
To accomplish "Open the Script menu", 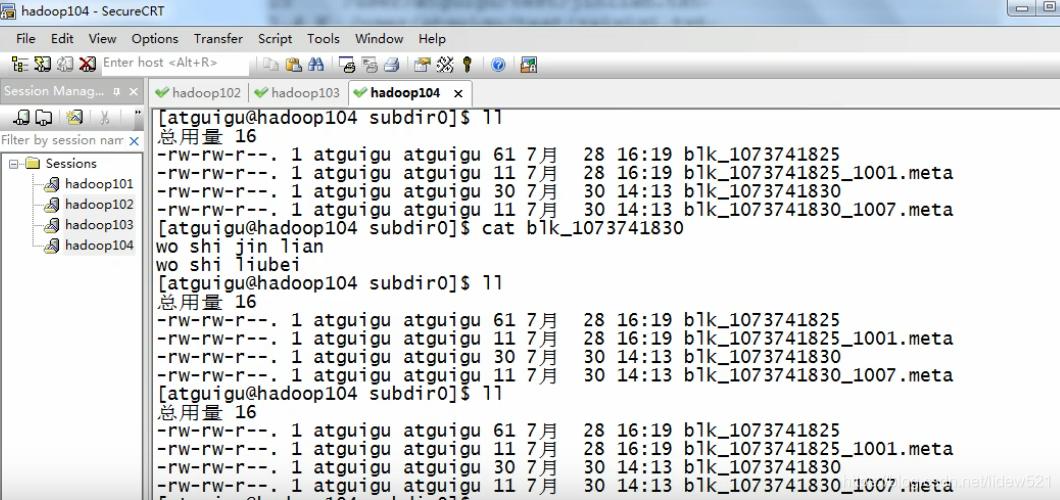I will click(275, 39).
